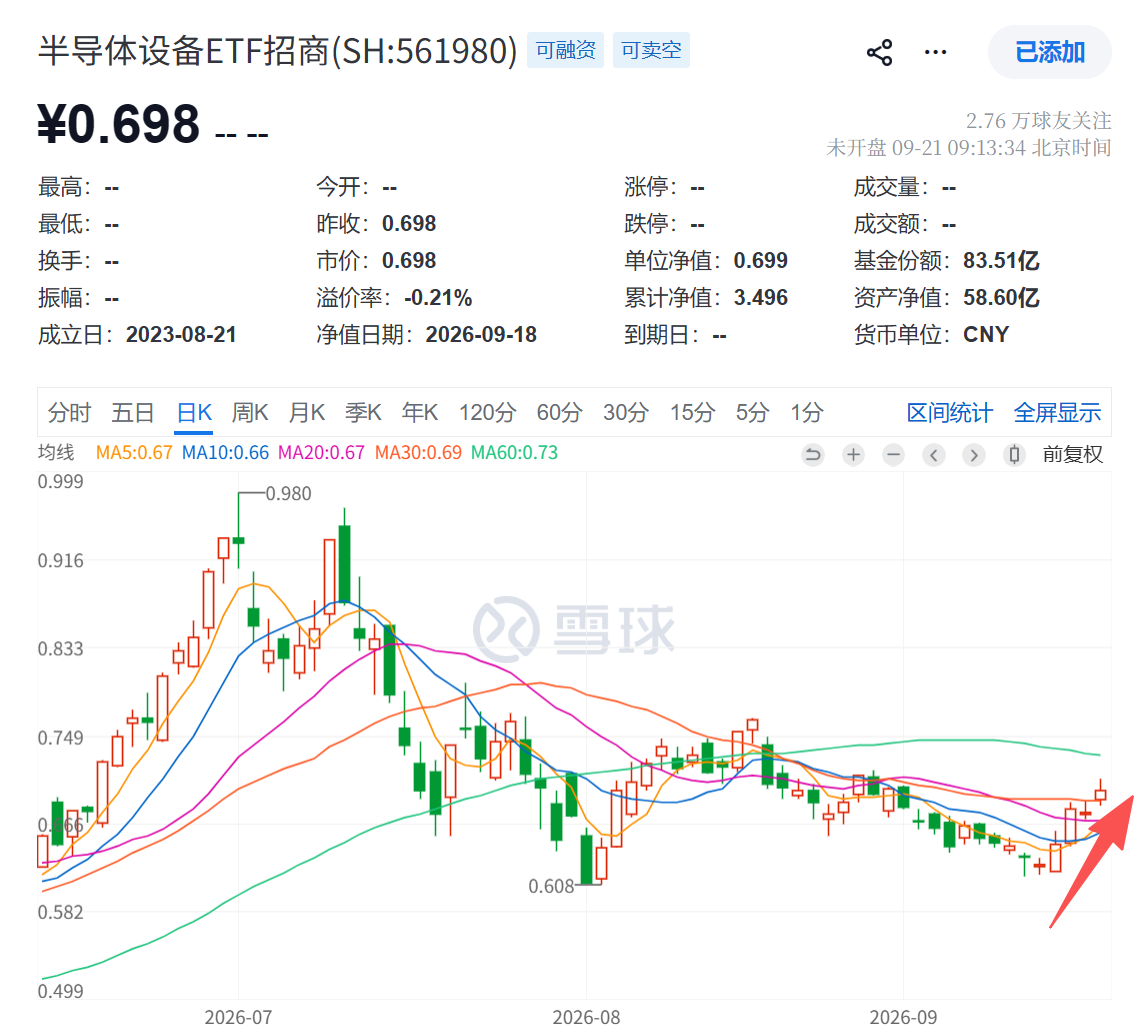Select the 年K tab
Image resolution: width=1142 pixels, height=1032 pixels.
click(420, 413)
